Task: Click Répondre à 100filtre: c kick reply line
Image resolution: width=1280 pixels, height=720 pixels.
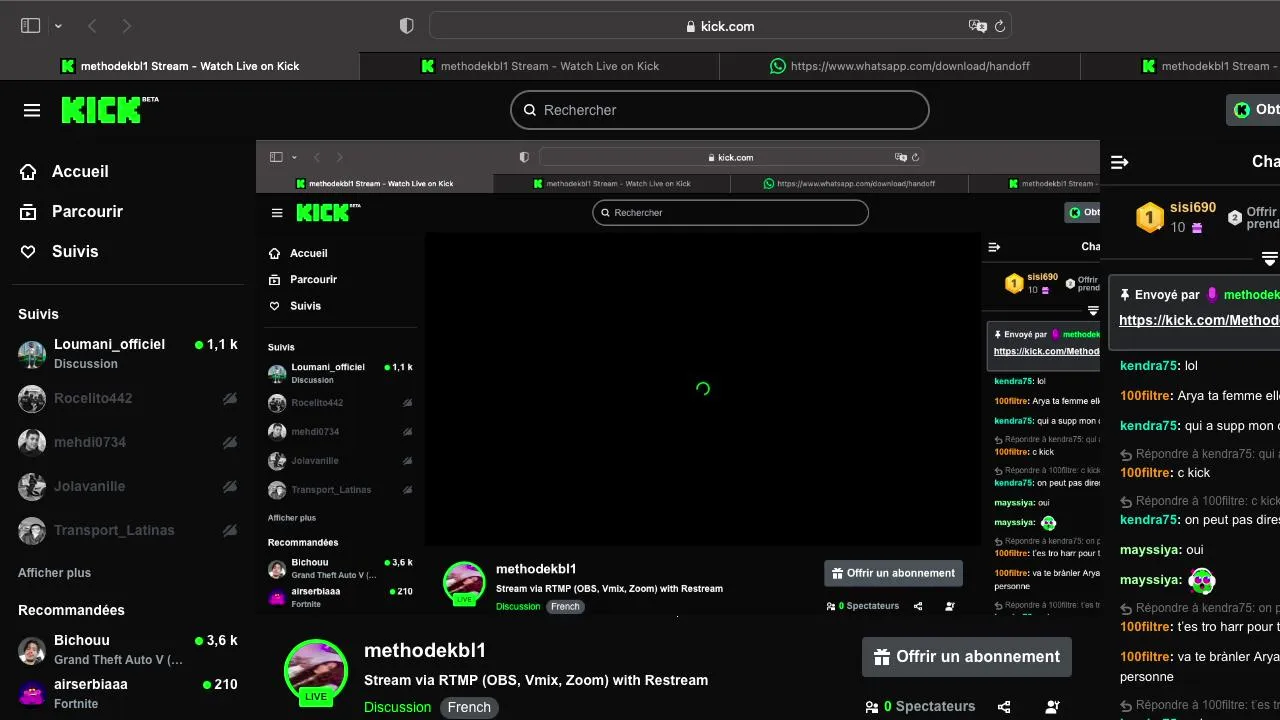Action: [1200, 500]
